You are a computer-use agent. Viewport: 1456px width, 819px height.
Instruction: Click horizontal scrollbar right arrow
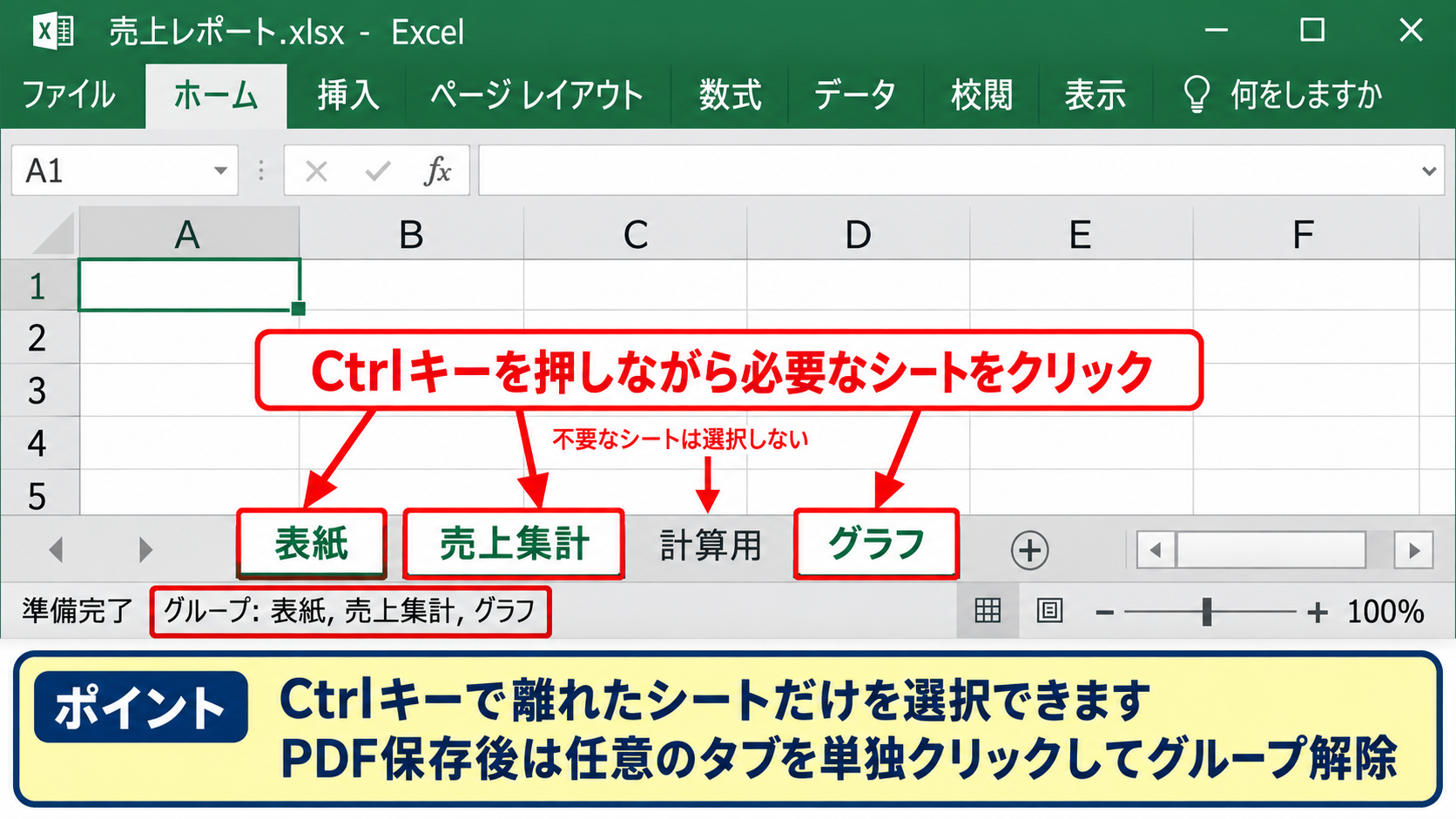[1413, 550]
